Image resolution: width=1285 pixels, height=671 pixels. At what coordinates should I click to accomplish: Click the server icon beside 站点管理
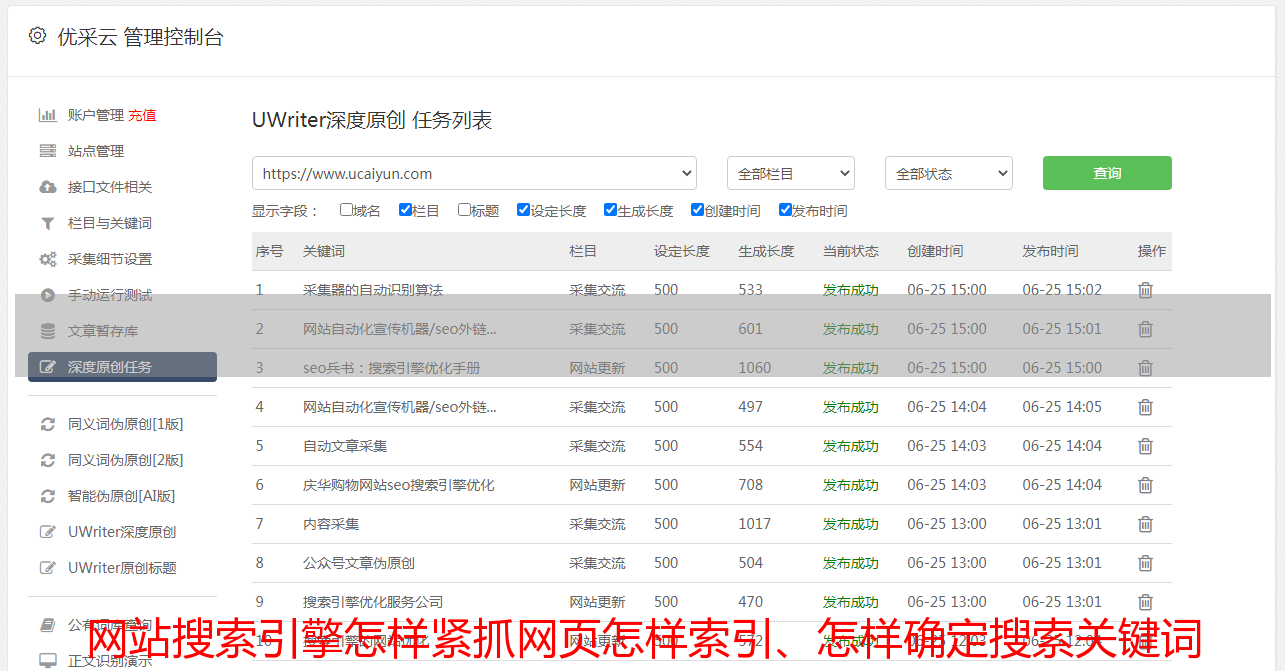(x=47, y=151)
